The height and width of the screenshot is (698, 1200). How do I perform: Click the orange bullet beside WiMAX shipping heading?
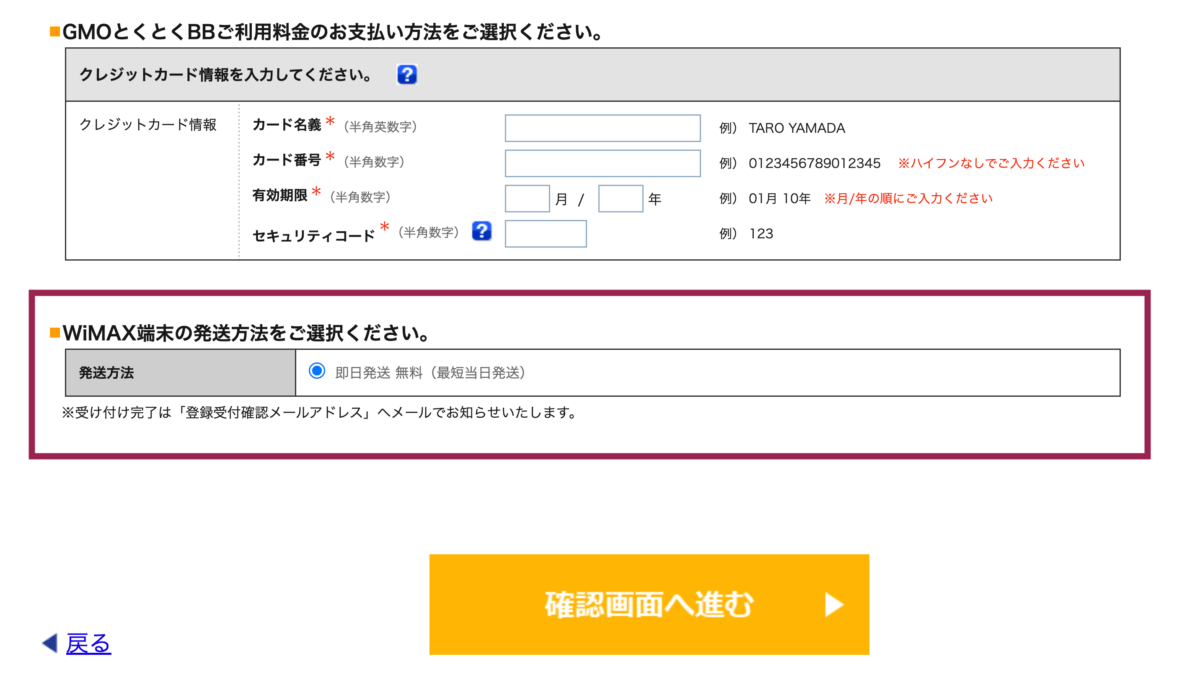click(x=54, y=332)
